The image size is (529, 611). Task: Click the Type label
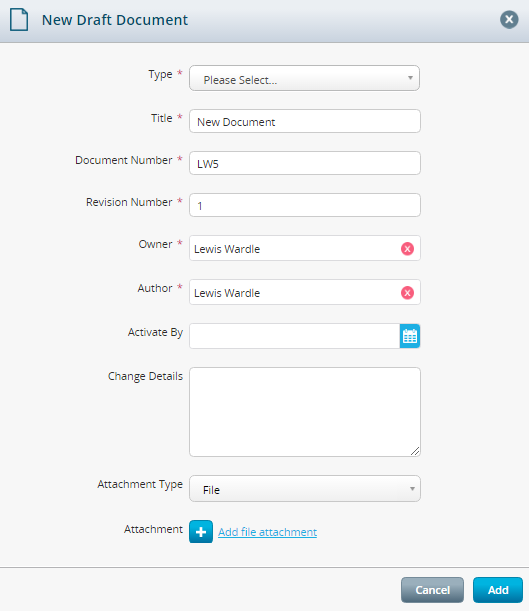pos(160,74)
